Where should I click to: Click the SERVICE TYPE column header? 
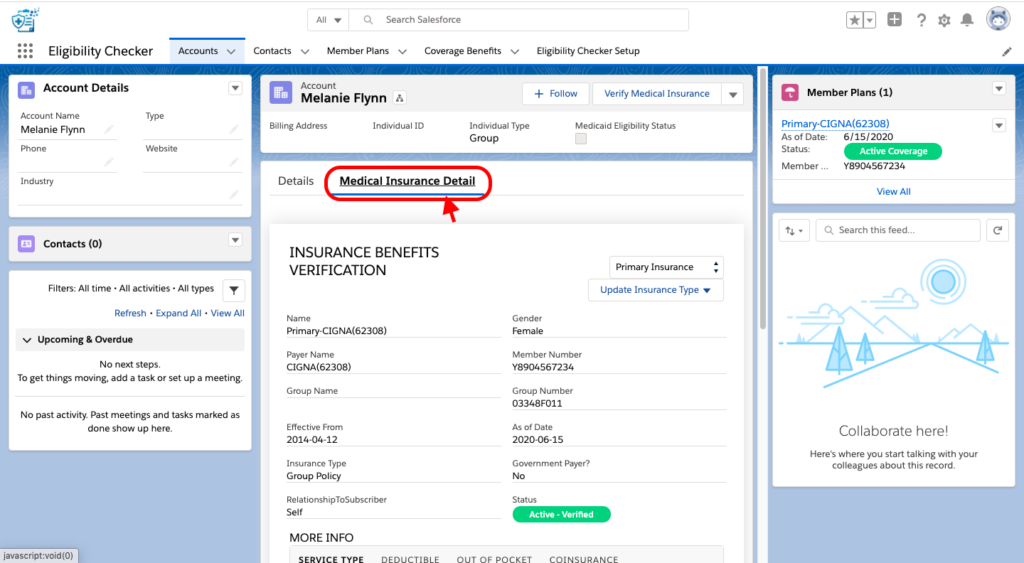tap(331, 559)
